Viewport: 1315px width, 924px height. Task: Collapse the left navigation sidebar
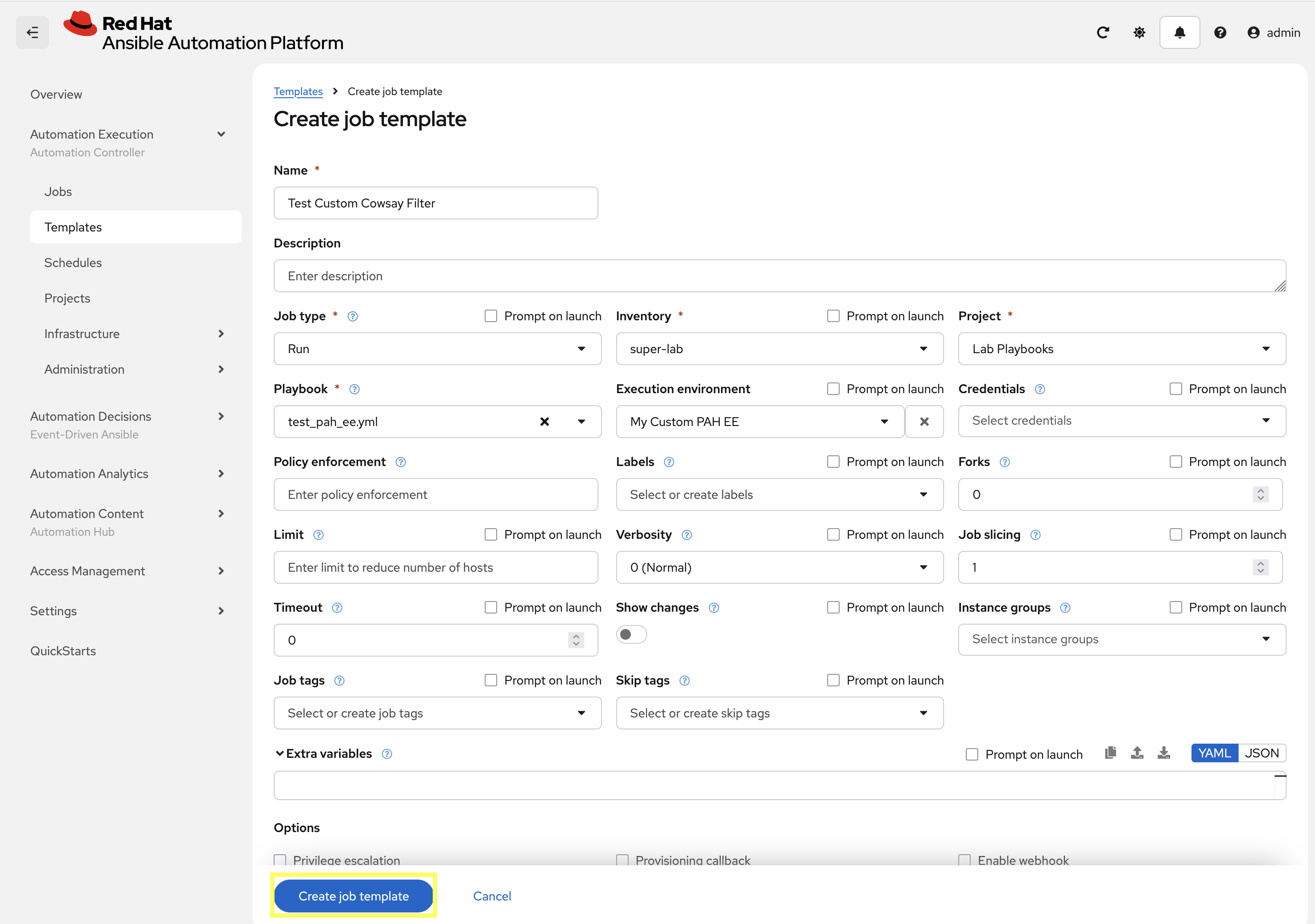[x=32, y=32]
